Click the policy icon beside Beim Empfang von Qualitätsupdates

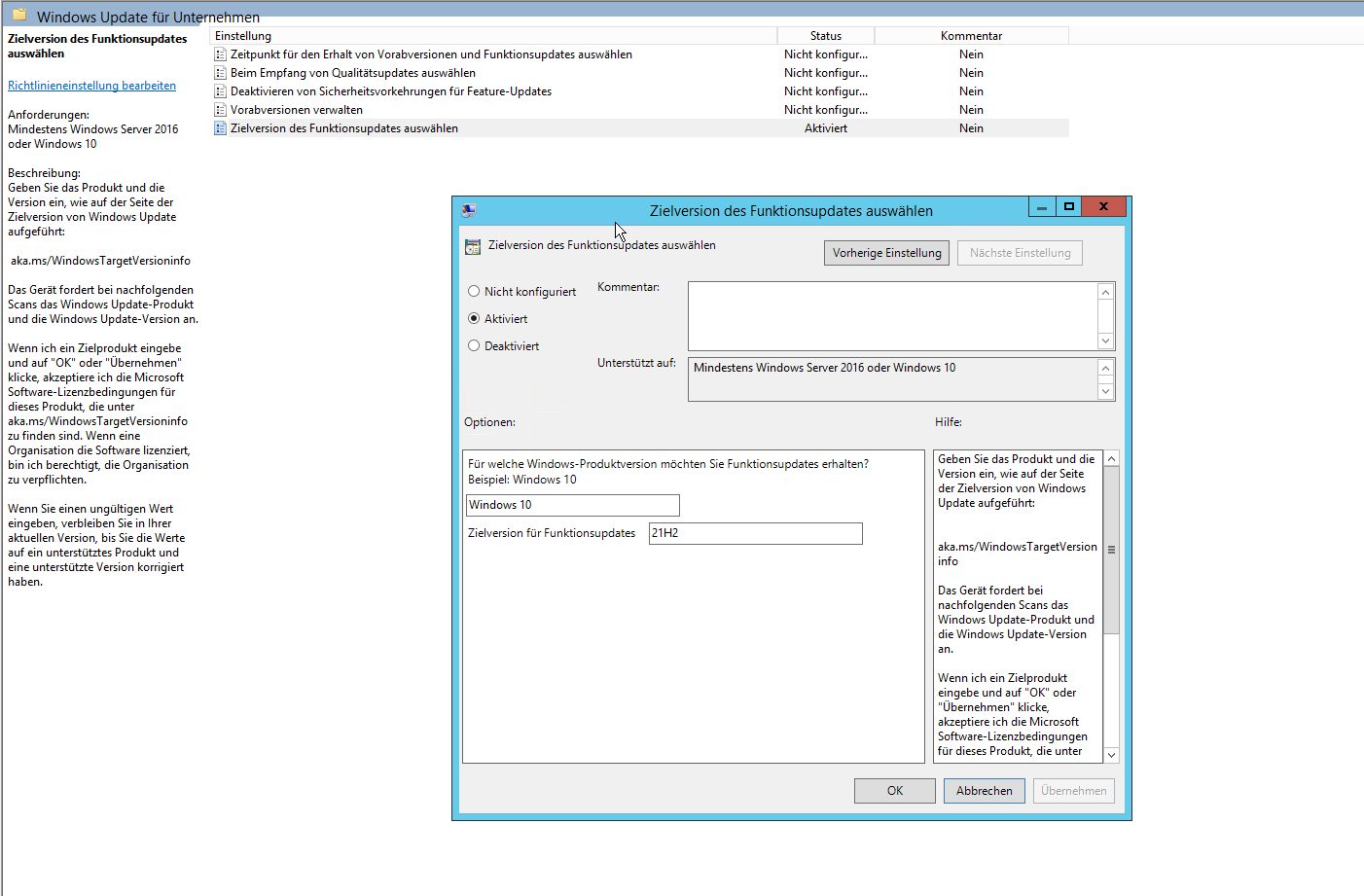tap(221, 73)
